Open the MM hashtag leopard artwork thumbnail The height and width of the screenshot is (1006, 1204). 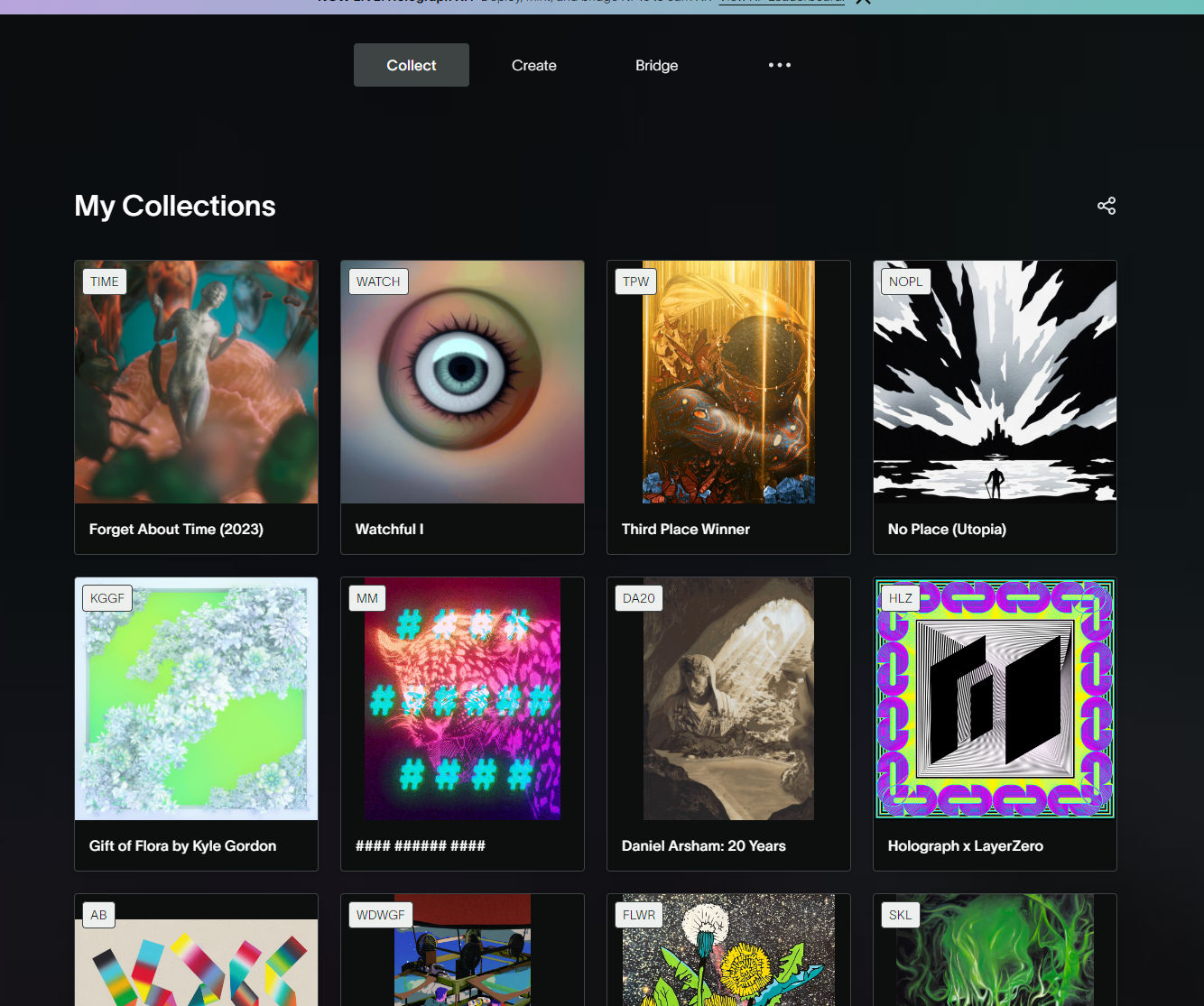click(x=462, y=698)
